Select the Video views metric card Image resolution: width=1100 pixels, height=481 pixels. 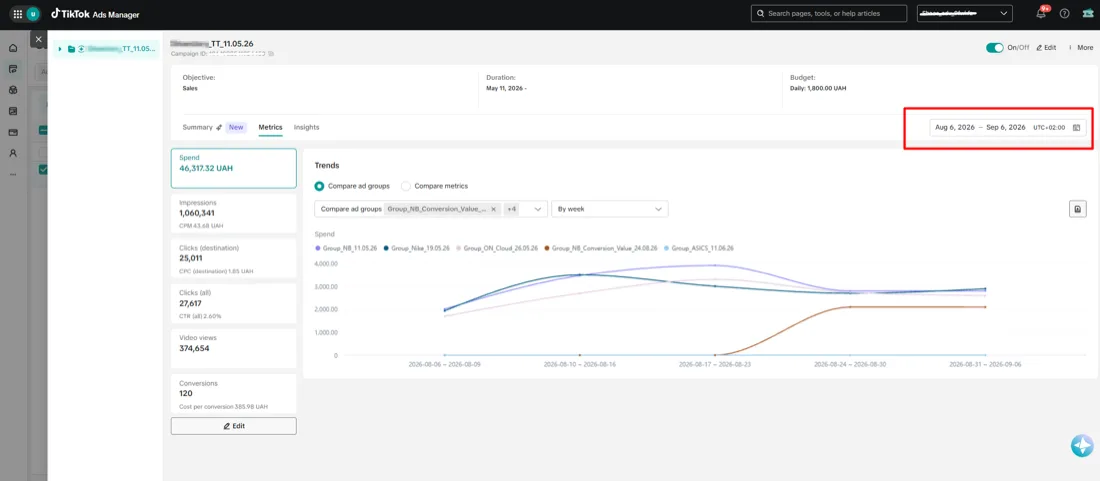point(234,348)
